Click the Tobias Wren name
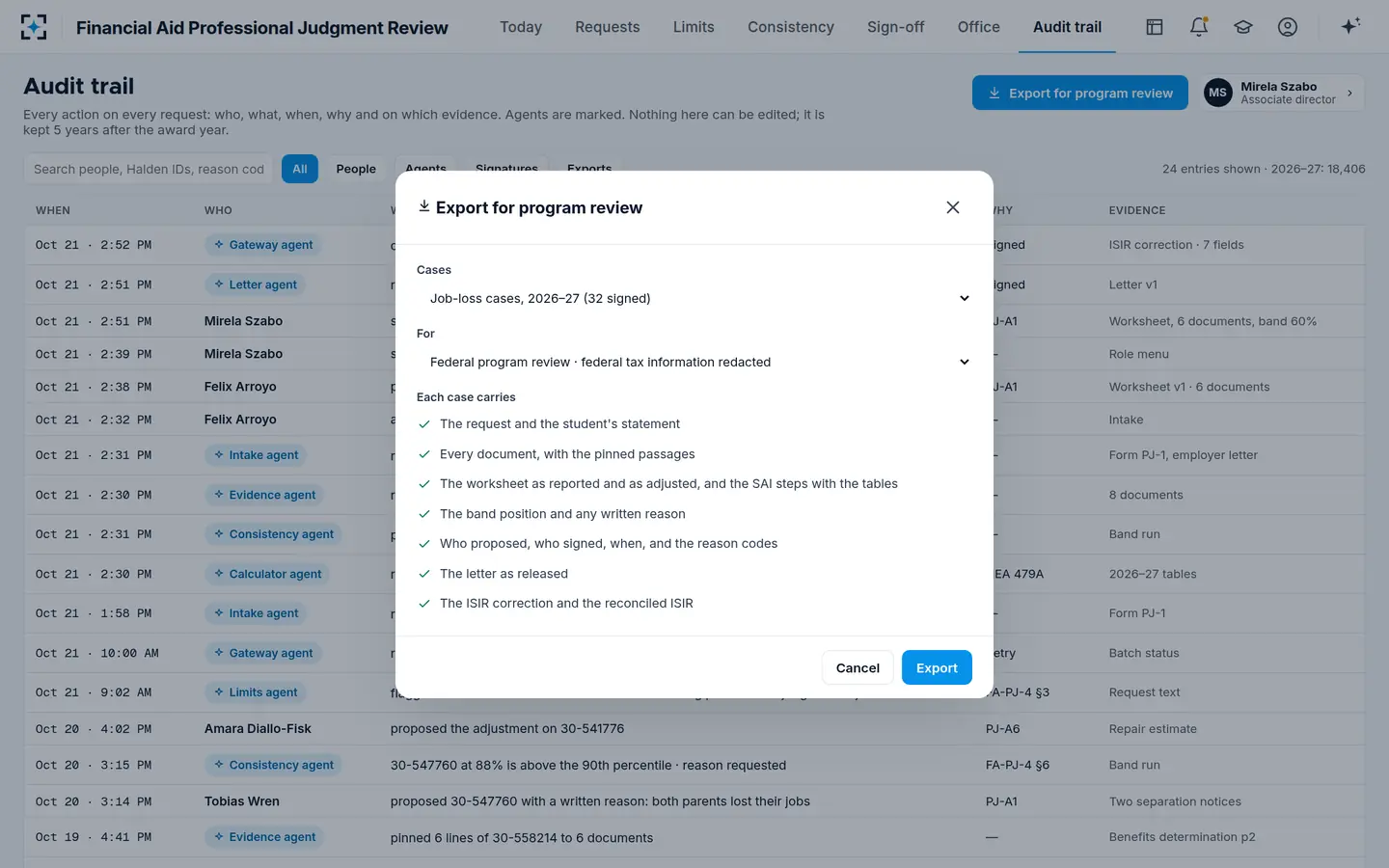Viewport: 1389px width, 868px height. pos(242,801)
